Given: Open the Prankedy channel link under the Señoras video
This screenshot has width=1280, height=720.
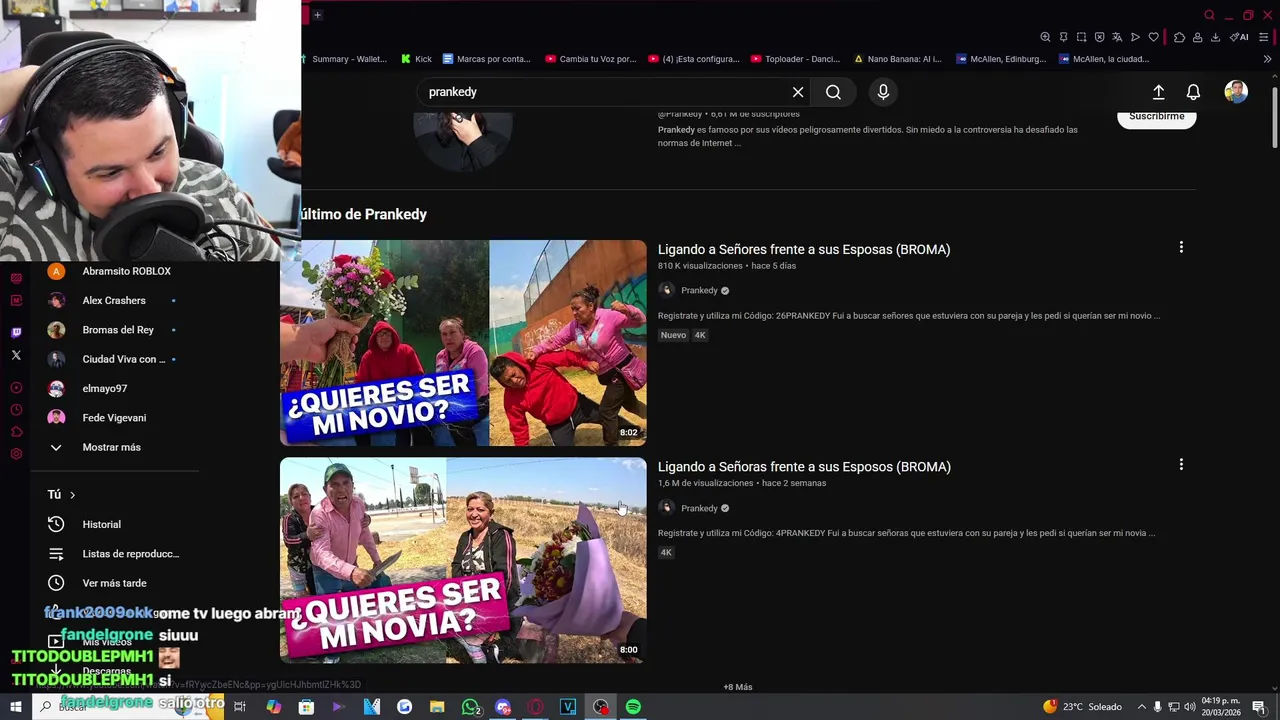Looking at the screenshot, I should tap(699, 508).
